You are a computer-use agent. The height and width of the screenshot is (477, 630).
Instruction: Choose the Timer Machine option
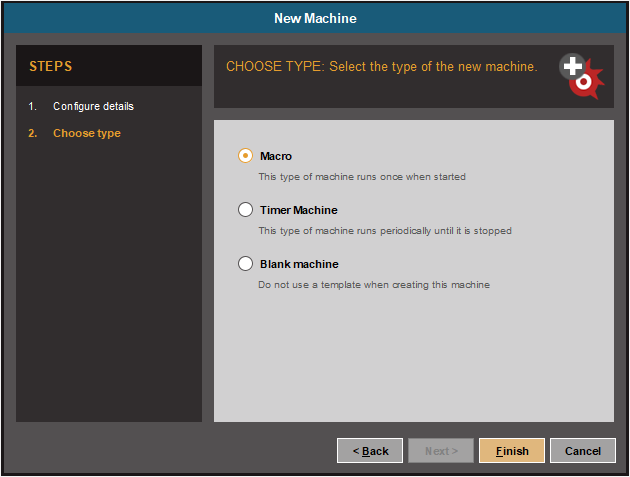pos(245,210)
